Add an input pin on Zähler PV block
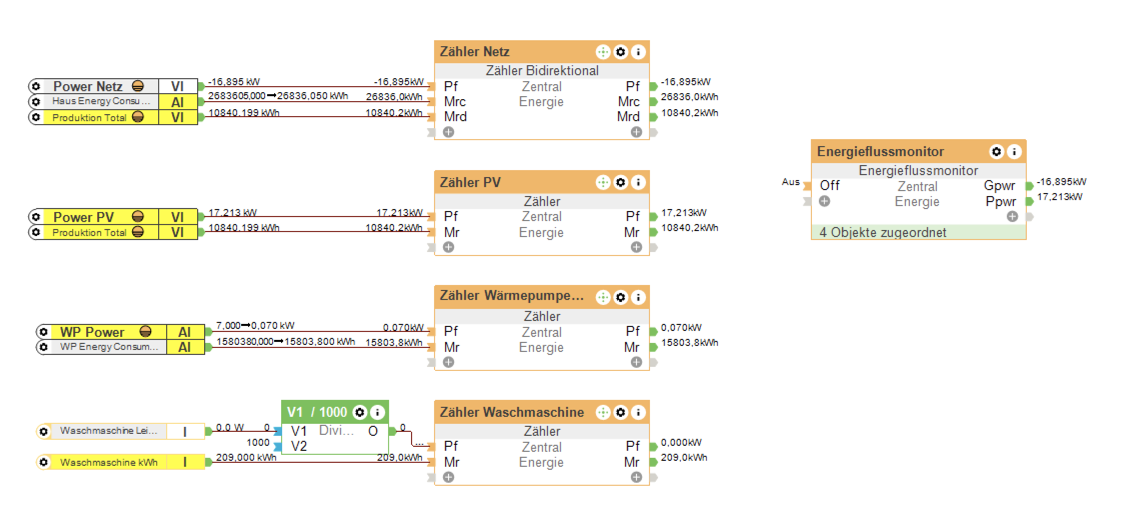The height and width of the screenshot is (515, 1133). coord(448,247)
